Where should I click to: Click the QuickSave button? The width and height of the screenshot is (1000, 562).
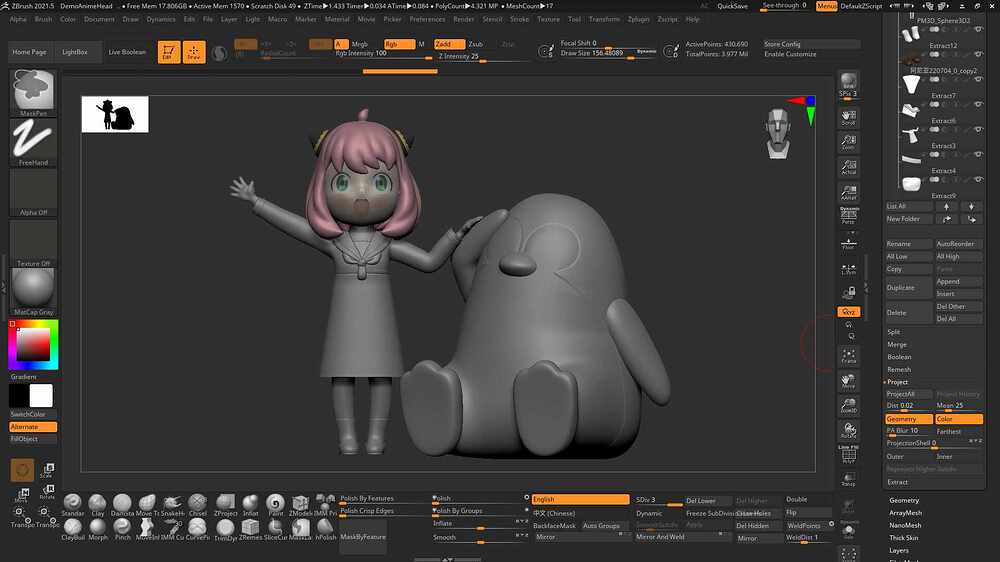(732, 6)
